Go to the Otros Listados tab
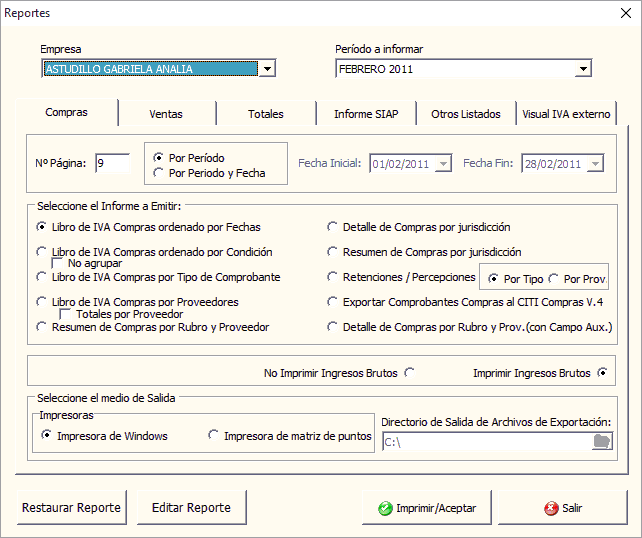Screen dimensions: 642x538 [465, 114]
